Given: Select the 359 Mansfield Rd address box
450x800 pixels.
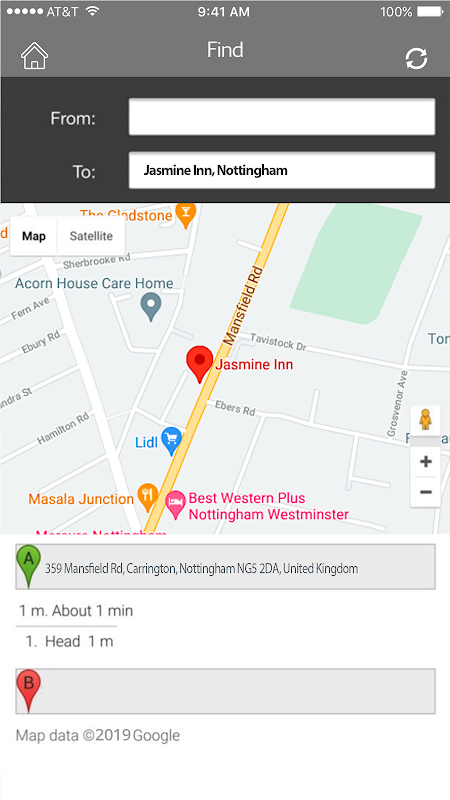Looking at the screenshot, I should [225, 567].
